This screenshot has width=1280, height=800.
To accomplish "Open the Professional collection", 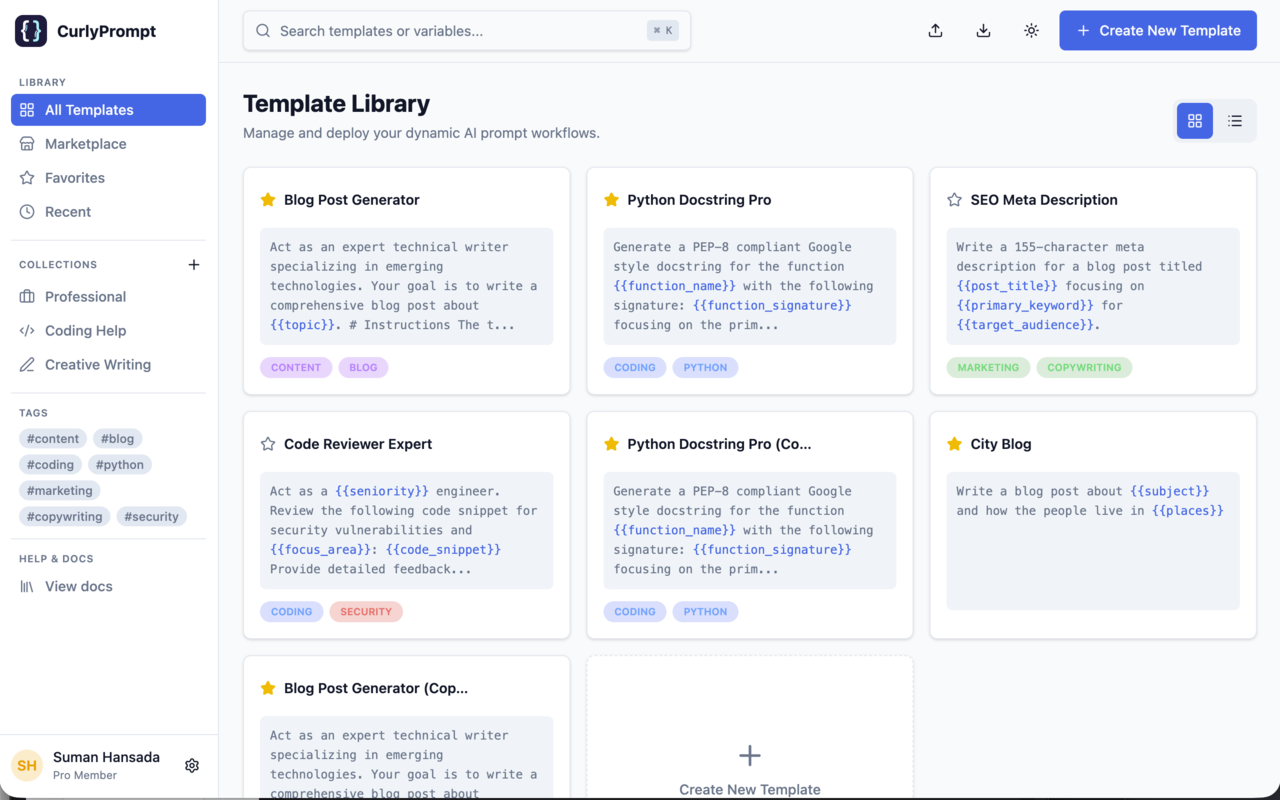I will click(84, 296).
